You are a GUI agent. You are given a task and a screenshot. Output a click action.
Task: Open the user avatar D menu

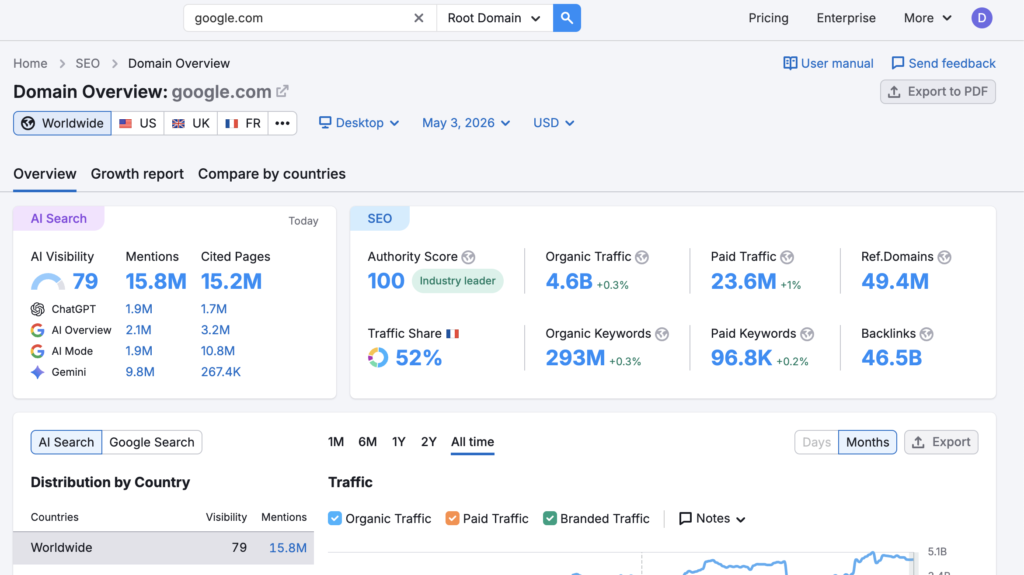point(981,18)
